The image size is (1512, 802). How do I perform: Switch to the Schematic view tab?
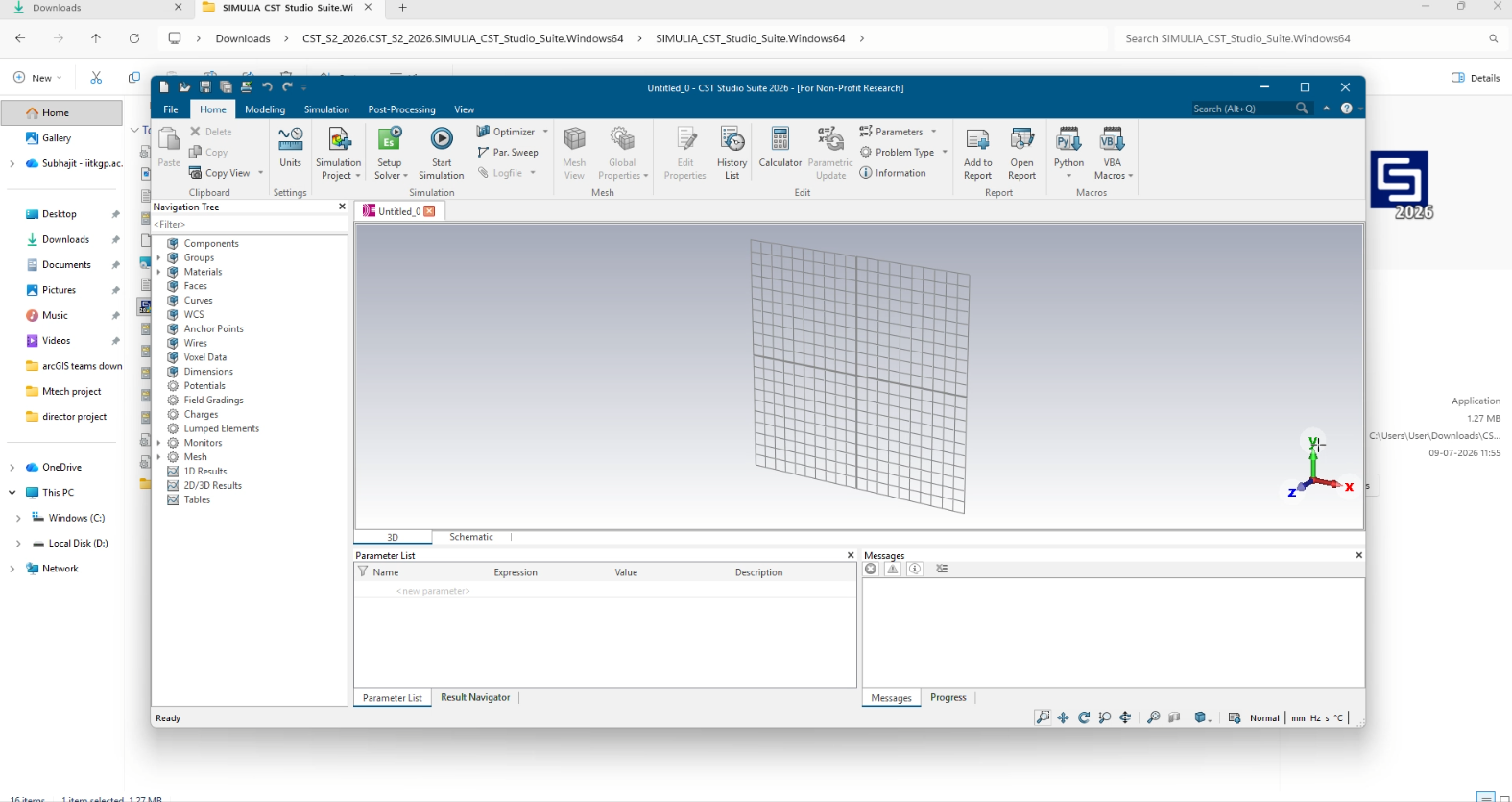pyautogui.click(x=471, y=537)
